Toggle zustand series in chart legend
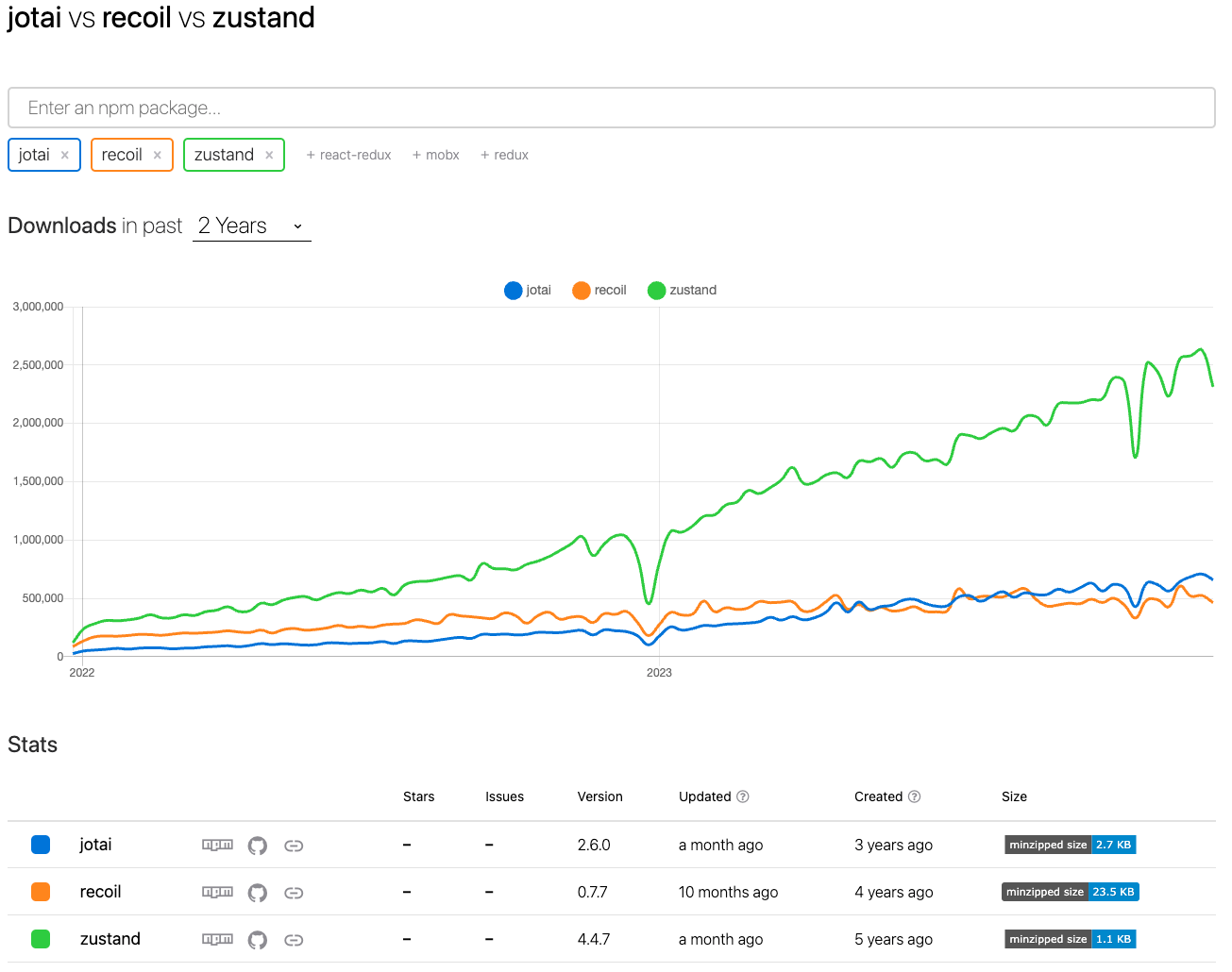This screenshot has height=972, width=1232. (682, 291)
